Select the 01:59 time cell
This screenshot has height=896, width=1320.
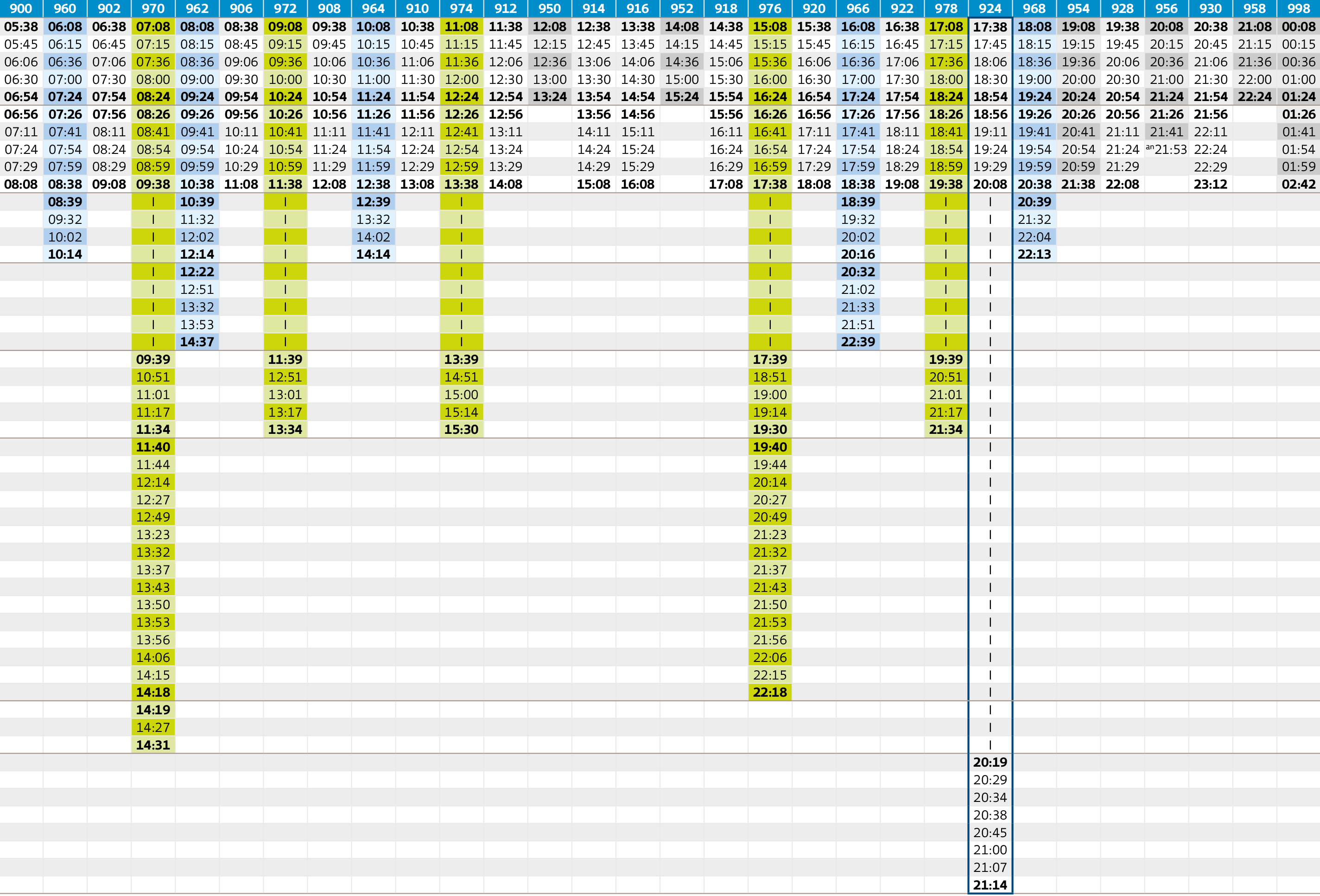[x=1299, y=167]
